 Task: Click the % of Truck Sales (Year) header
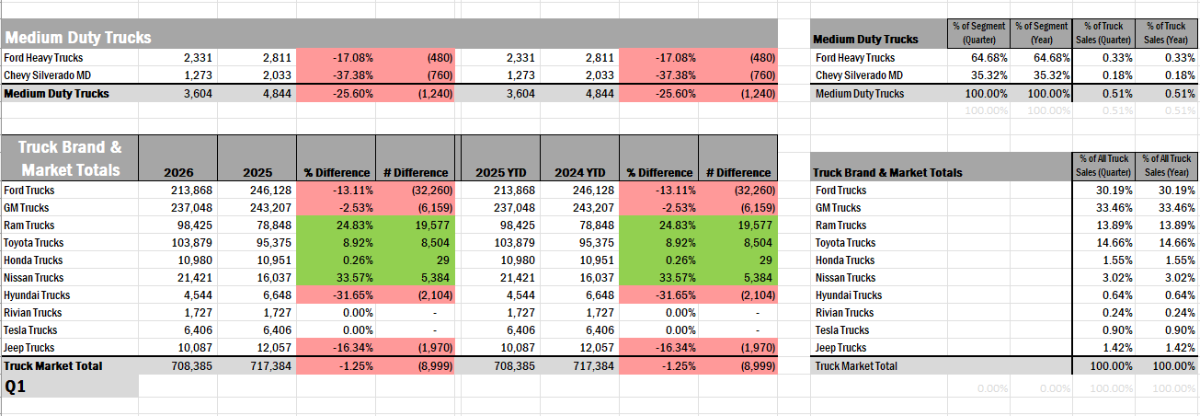pos(1166,30)
